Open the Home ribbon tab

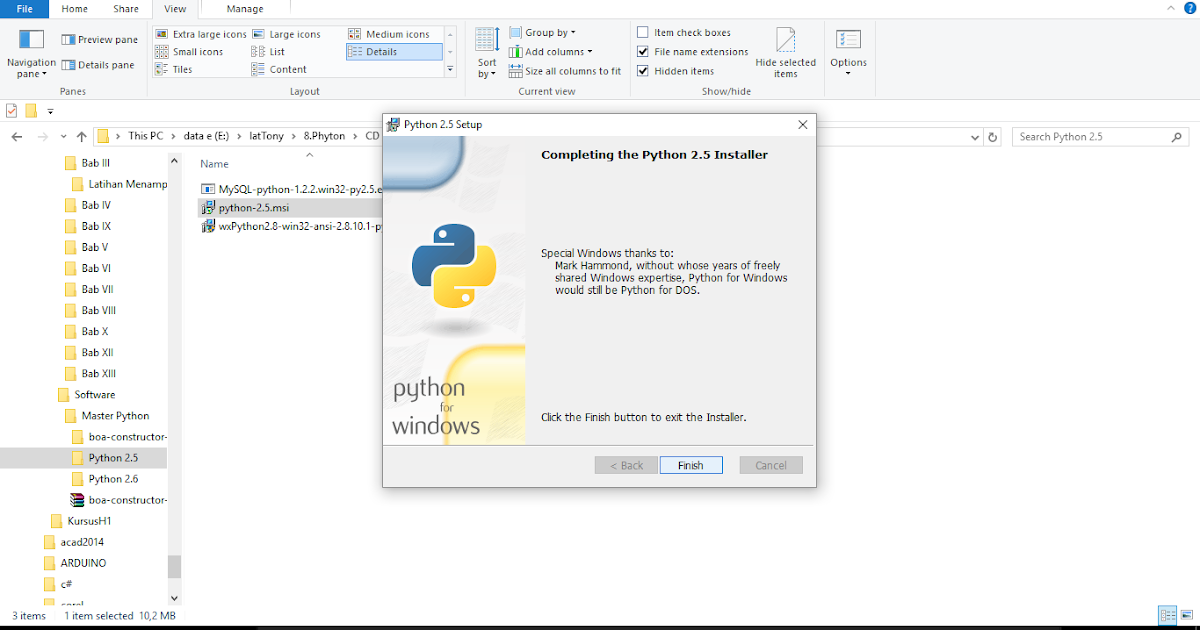point(74,9)
